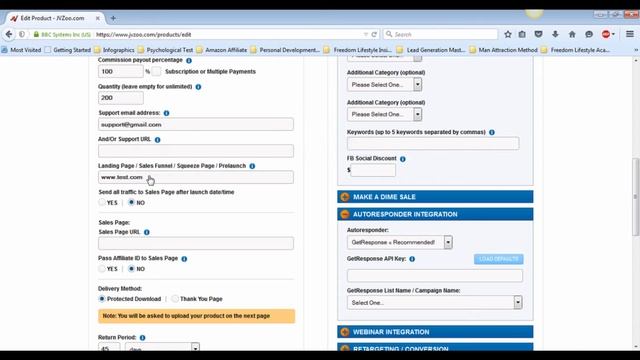Screen dimensions: 640x360
Task: Open address bar history dropdown arrow
Action: coord(366,34)
